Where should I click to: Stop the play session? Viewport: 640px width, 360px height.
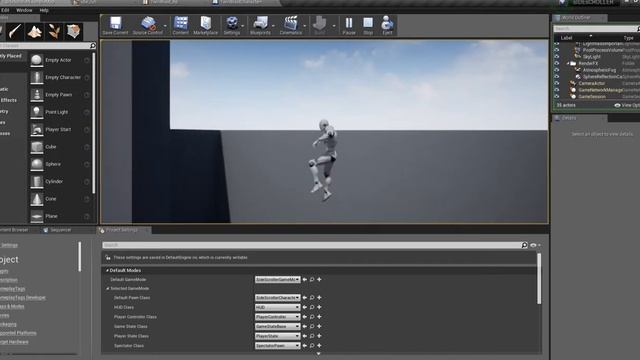[x=368, y=25]
